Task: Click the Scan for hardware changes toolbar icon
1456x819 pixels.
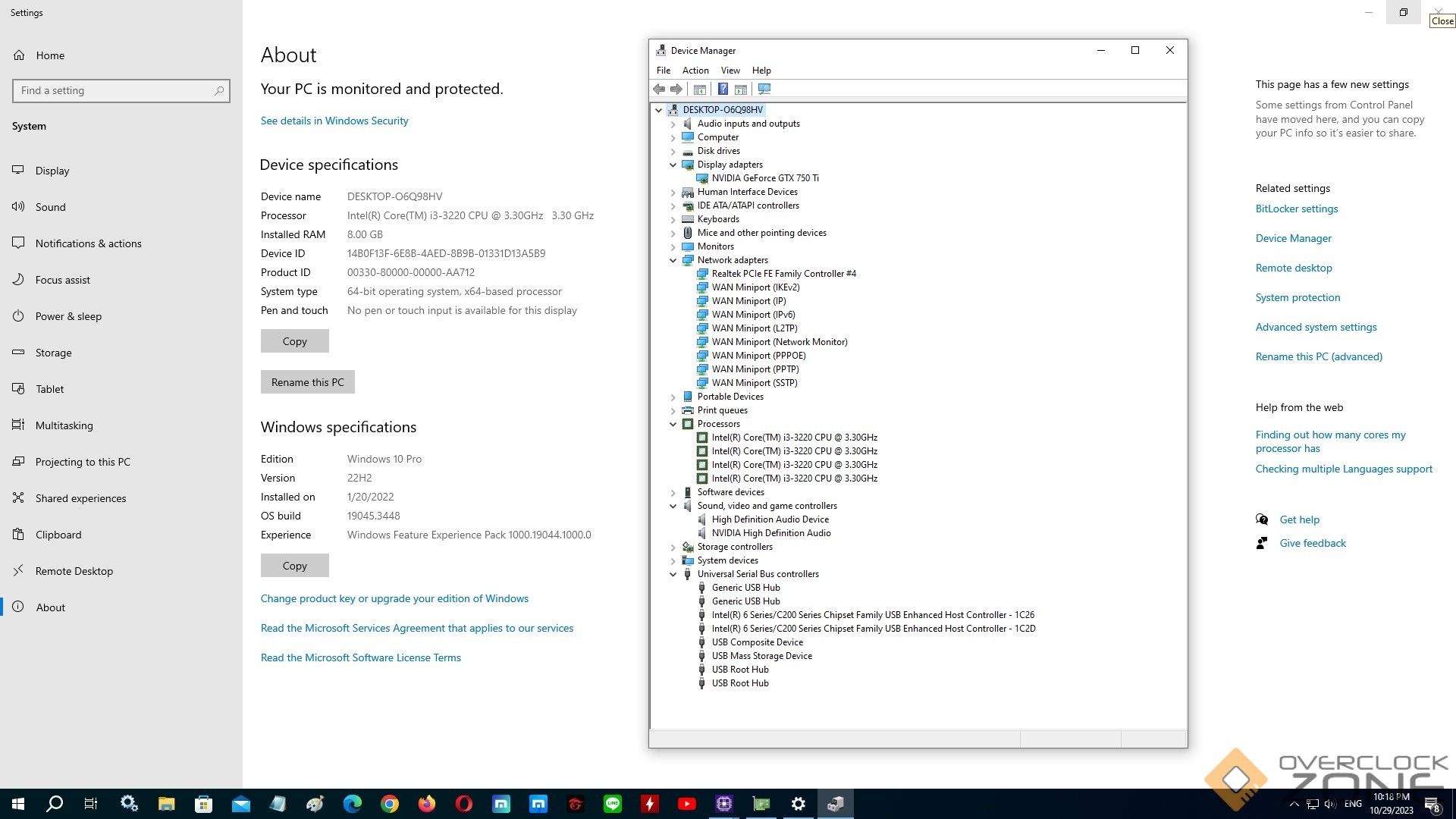Action: 764,89
